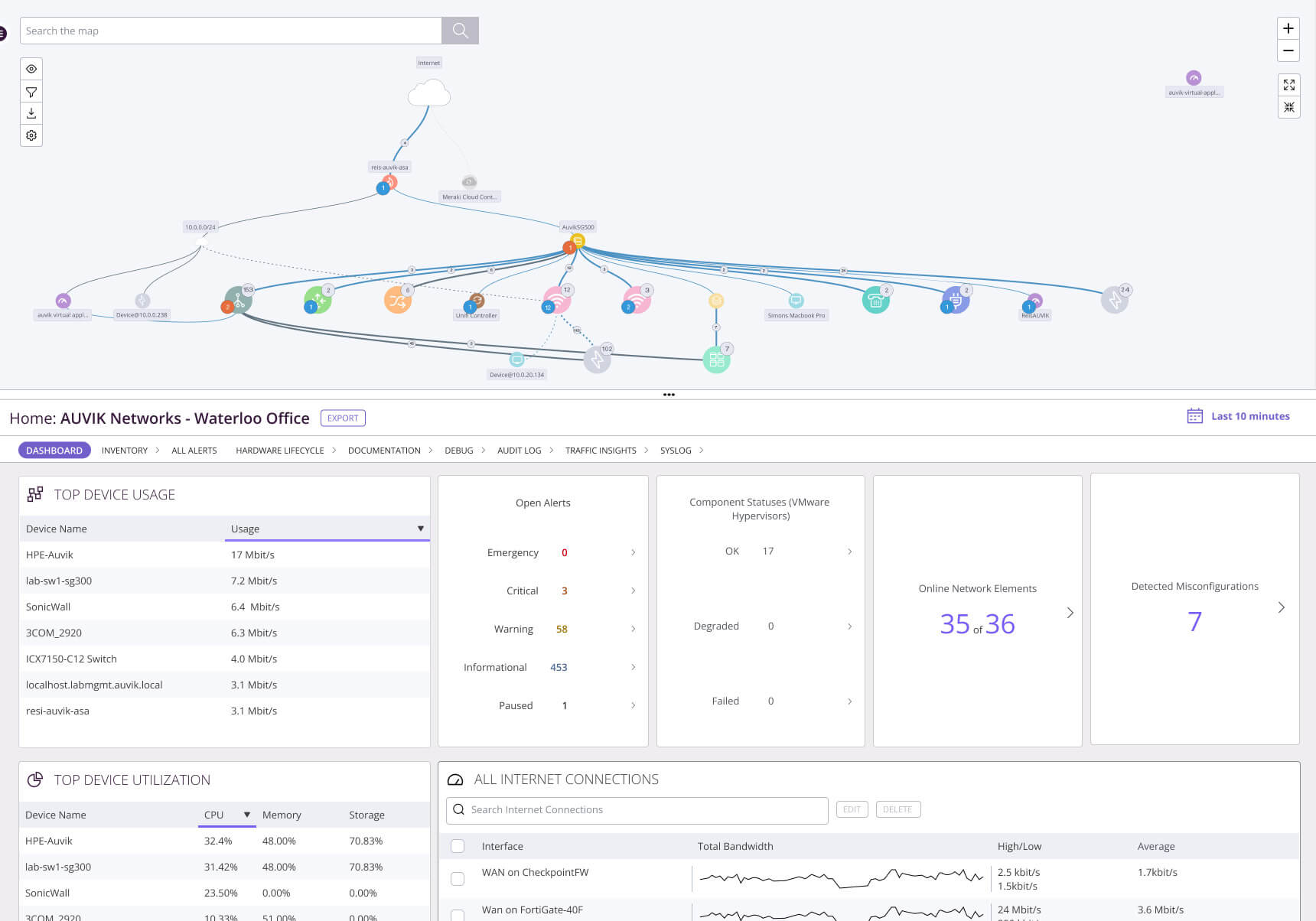The width and height of the screenshot is (1316, 921).
Task: Click the three-dot panel resize handle
Action: (669, 395)
